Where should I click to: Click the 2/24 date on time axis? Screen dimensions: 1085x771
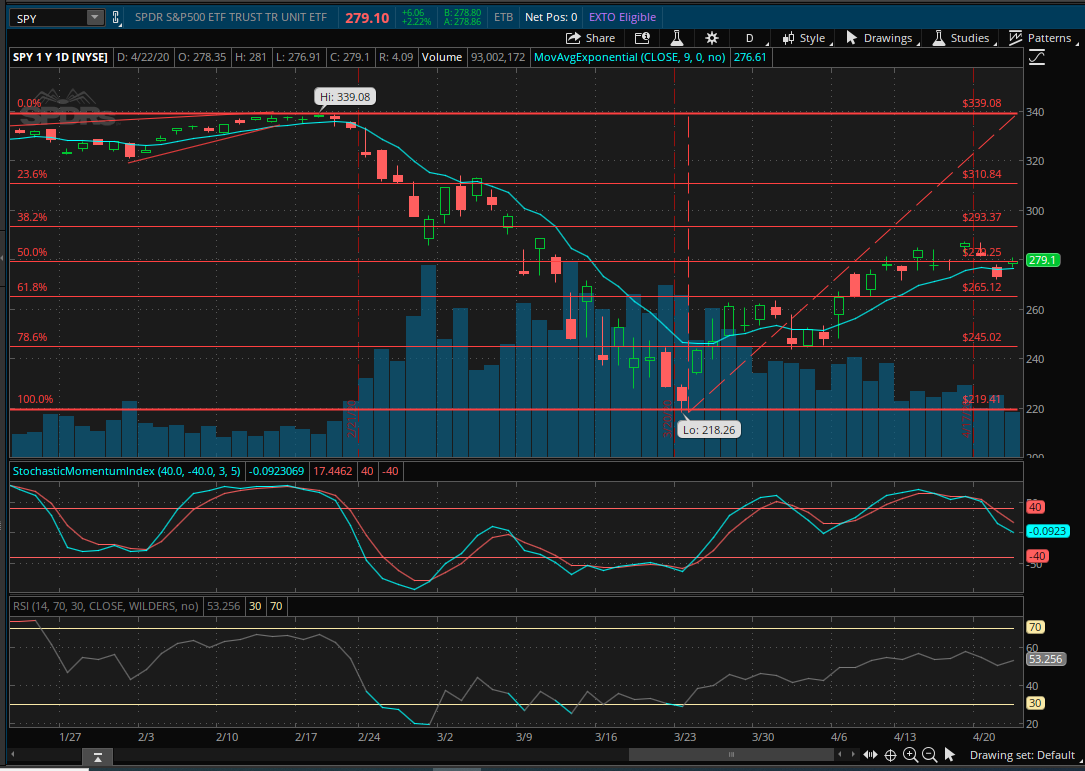[369, 737]
